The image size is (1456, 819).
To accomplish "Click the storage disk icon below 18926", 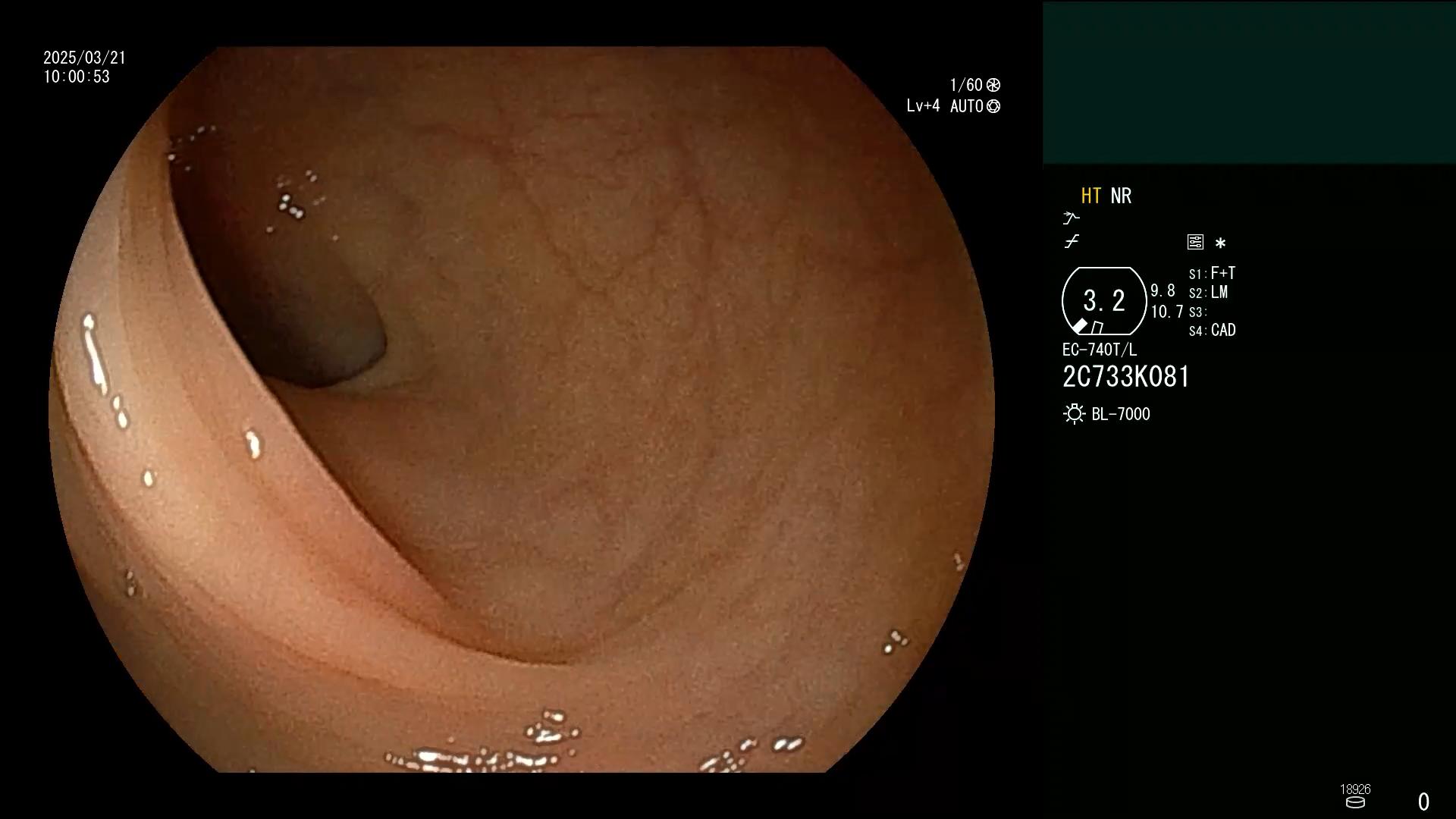I will (x=1355, y=802).
